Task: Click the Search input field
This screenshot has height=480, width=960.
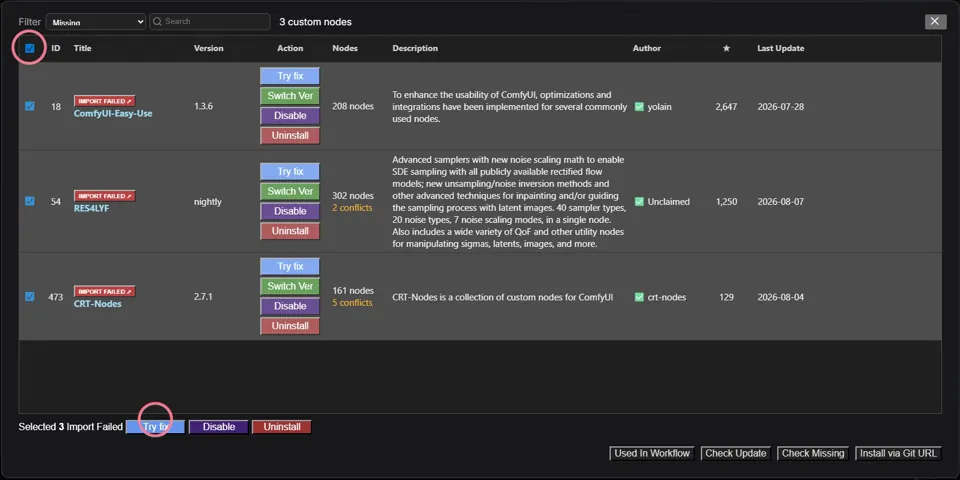Action: [x=209, y=21]
